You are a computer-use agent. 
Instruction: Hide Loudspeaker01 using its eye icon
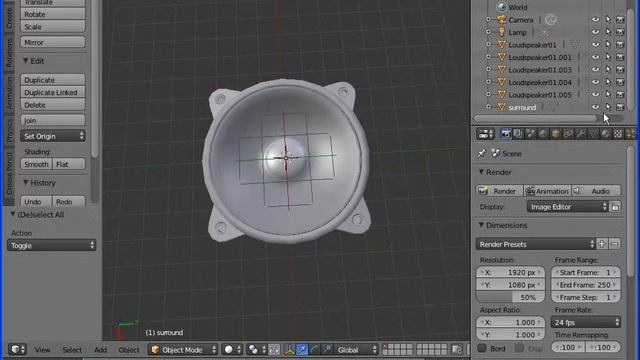point(596,44)
